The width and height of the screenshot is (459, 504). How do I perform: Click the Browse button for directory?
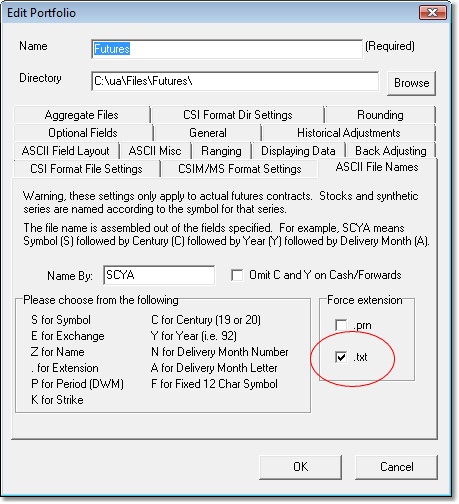(412, 83)
